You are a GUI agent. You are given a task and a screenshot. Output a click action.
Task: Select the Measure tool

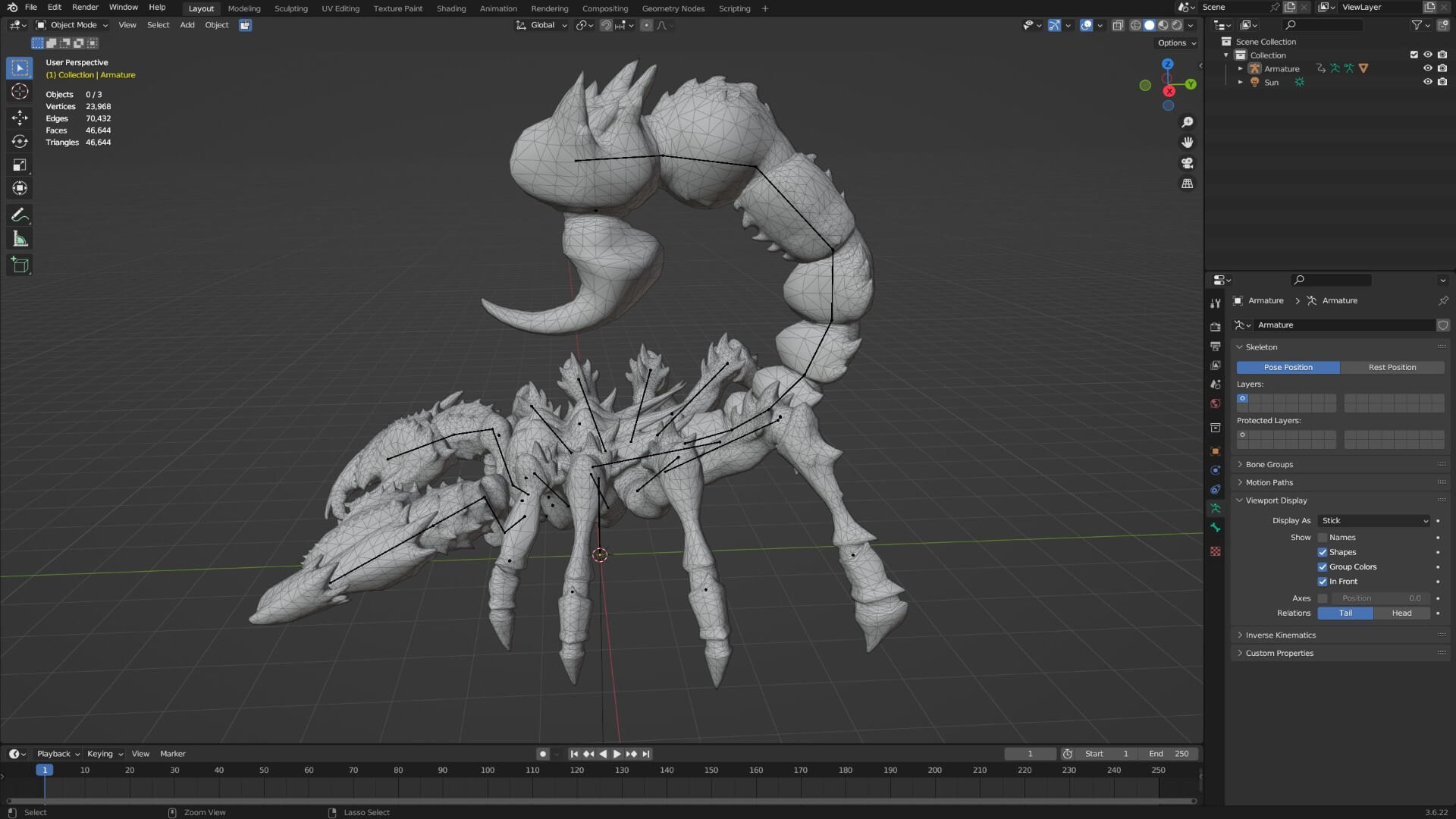[20, 240]
